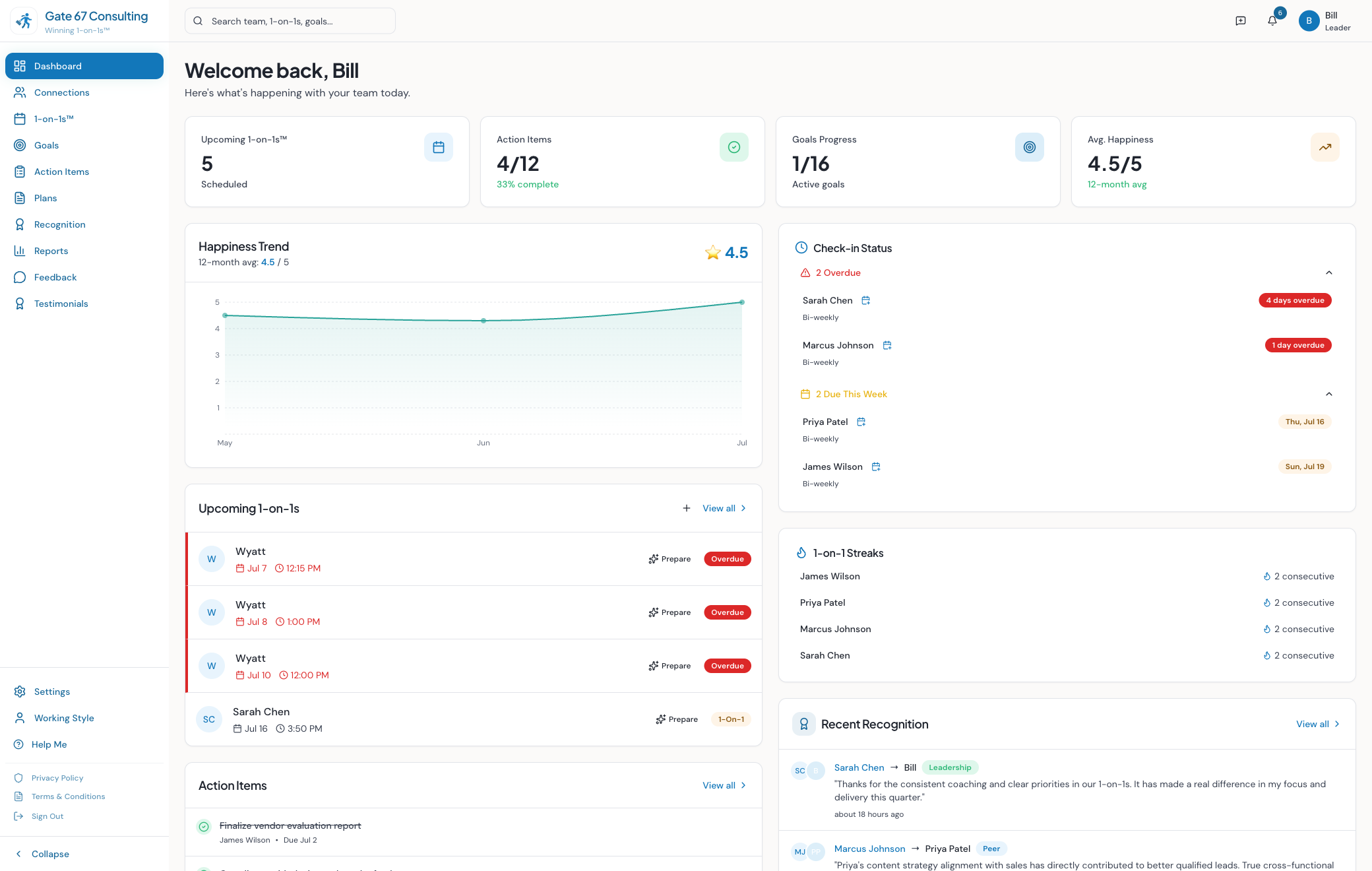Click the W avatar for Wyatt Jul 7 meeting

tap(212, 559)
